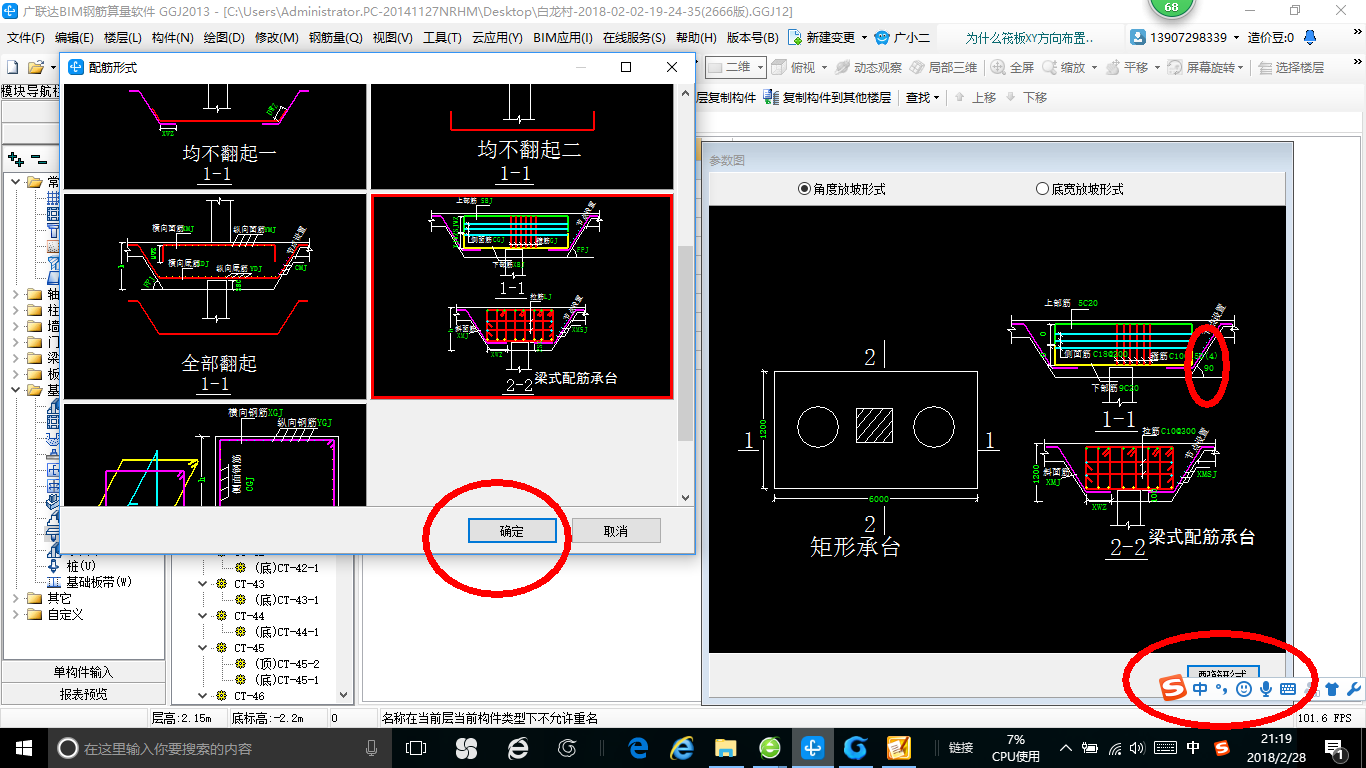Open the 构件(N) menu

click(172, 38)
